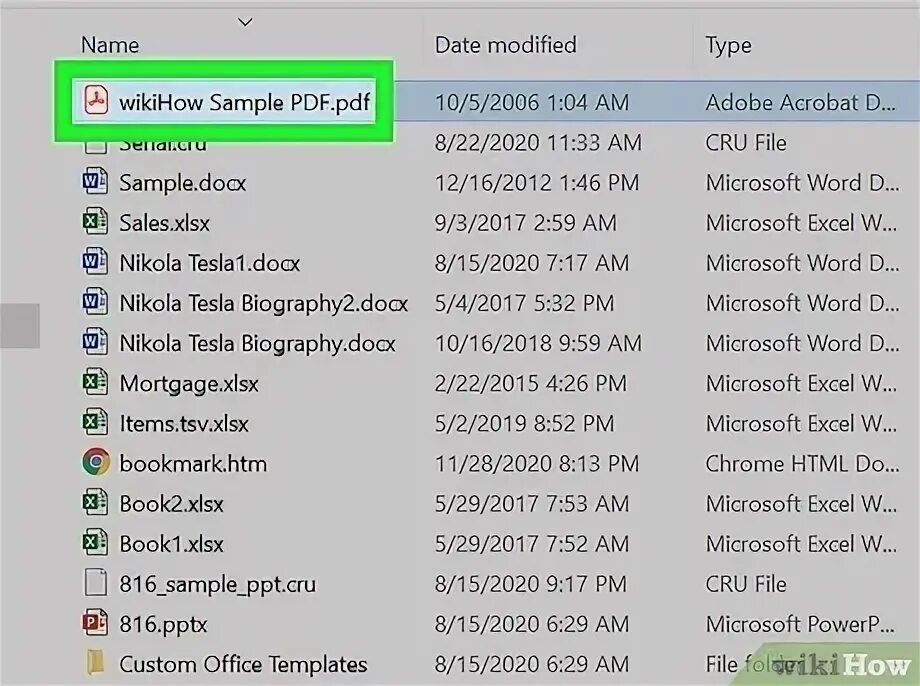920x686 pixels.
Task: Click the Excel icon beside Book2.xlsx
Action: [95, 503]
